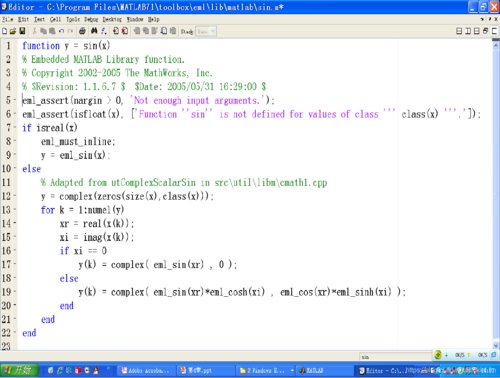Click 'for k = 1:numel(y)' line

click(x=82, y=210)
